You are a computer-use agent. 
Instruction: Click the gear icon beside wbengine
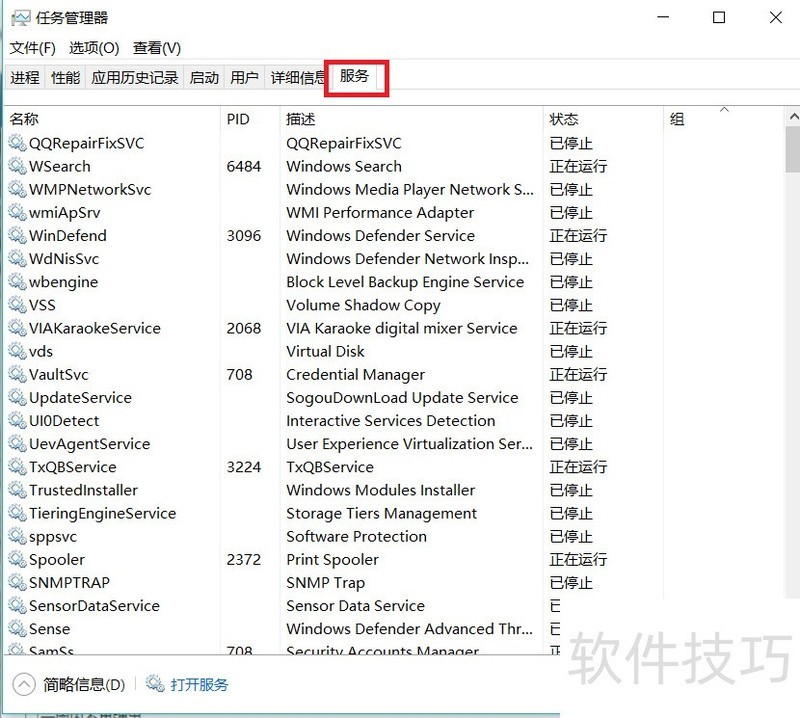point(17,282)
